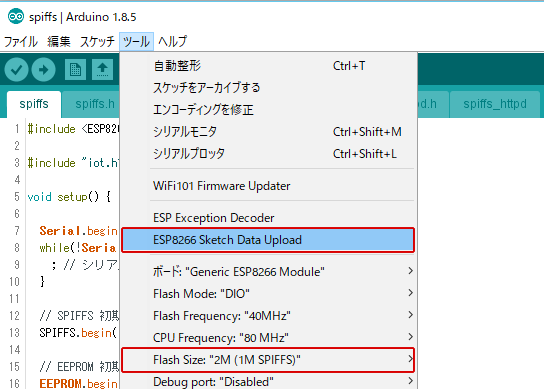
Task: Click the Verify checkmark toolbar icon
Action: [x=16, y=70]
